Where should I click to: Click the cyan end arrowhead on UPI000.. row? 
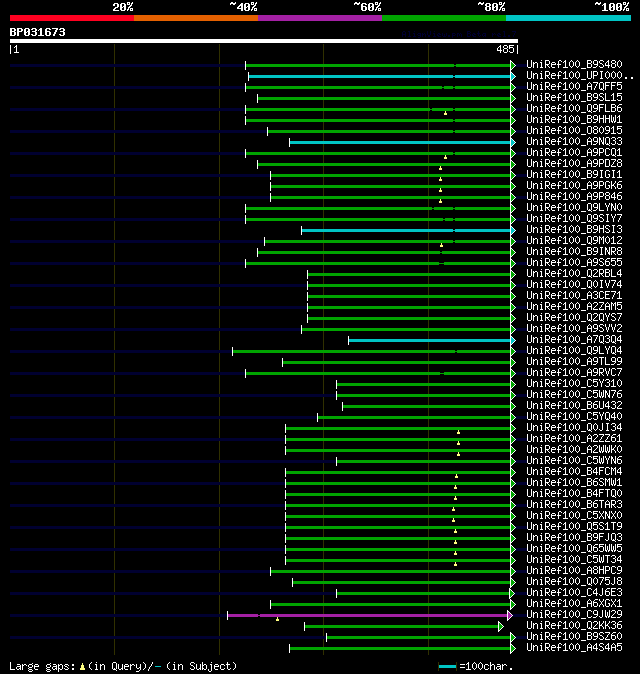point(513,77)
